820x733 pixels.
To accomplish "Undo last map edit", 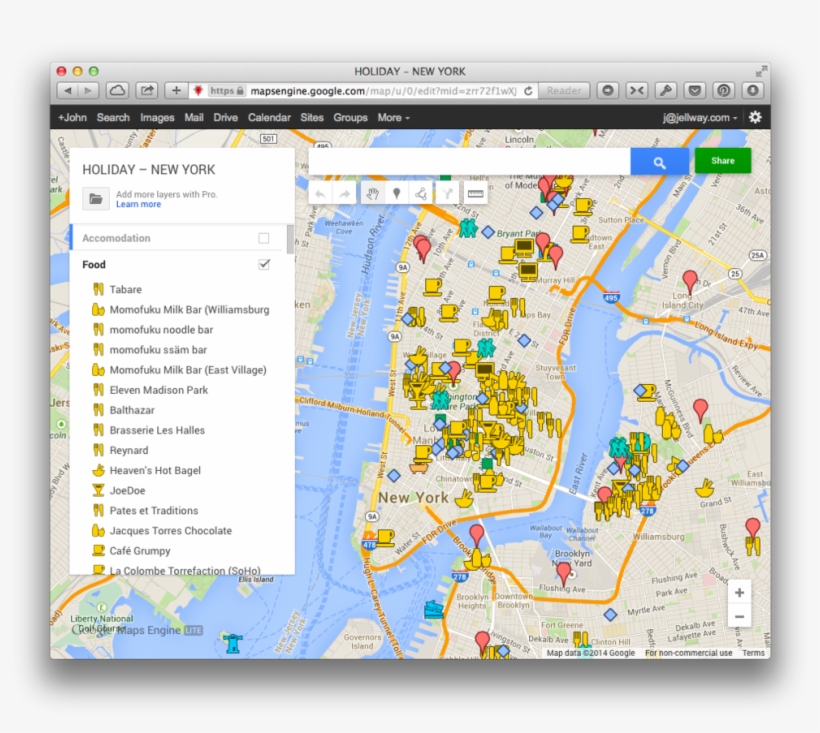I will (x=321, y=194).
